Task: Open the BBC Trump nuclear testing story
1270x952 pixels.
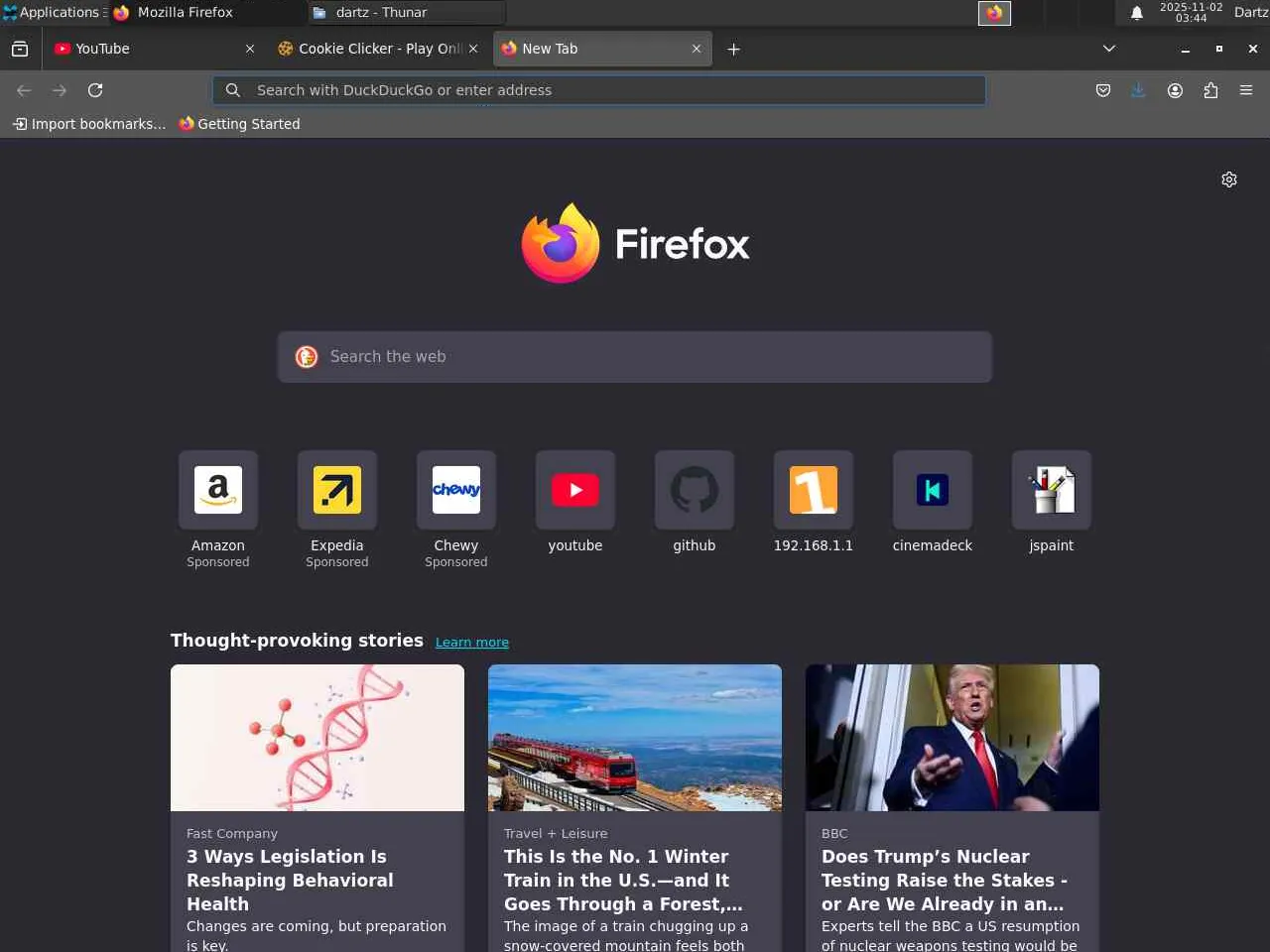Action: [x=943, y=881]
